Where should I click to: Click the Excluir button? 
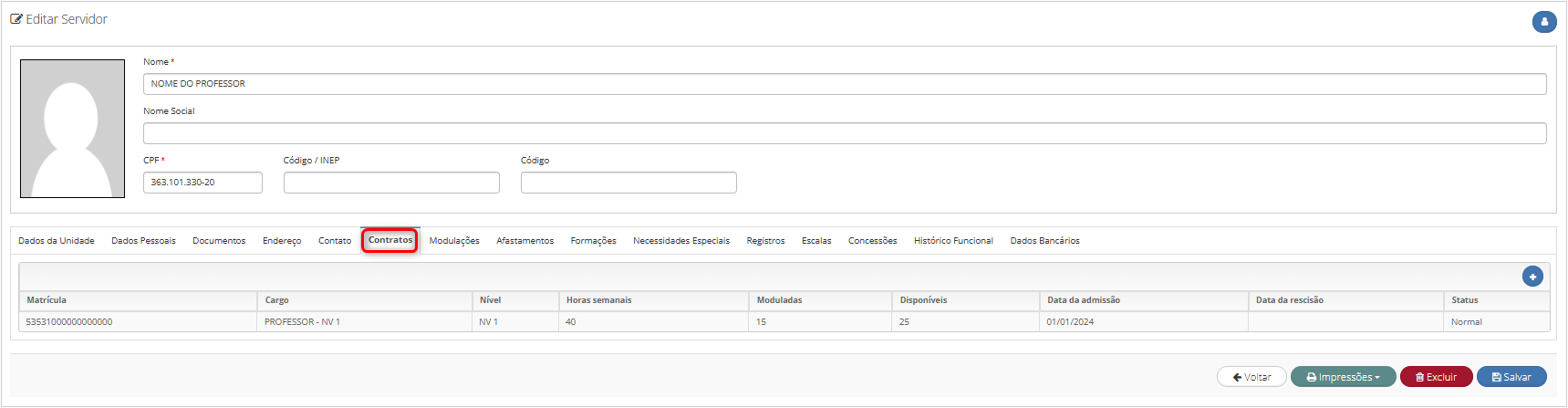pos(1436,377)
